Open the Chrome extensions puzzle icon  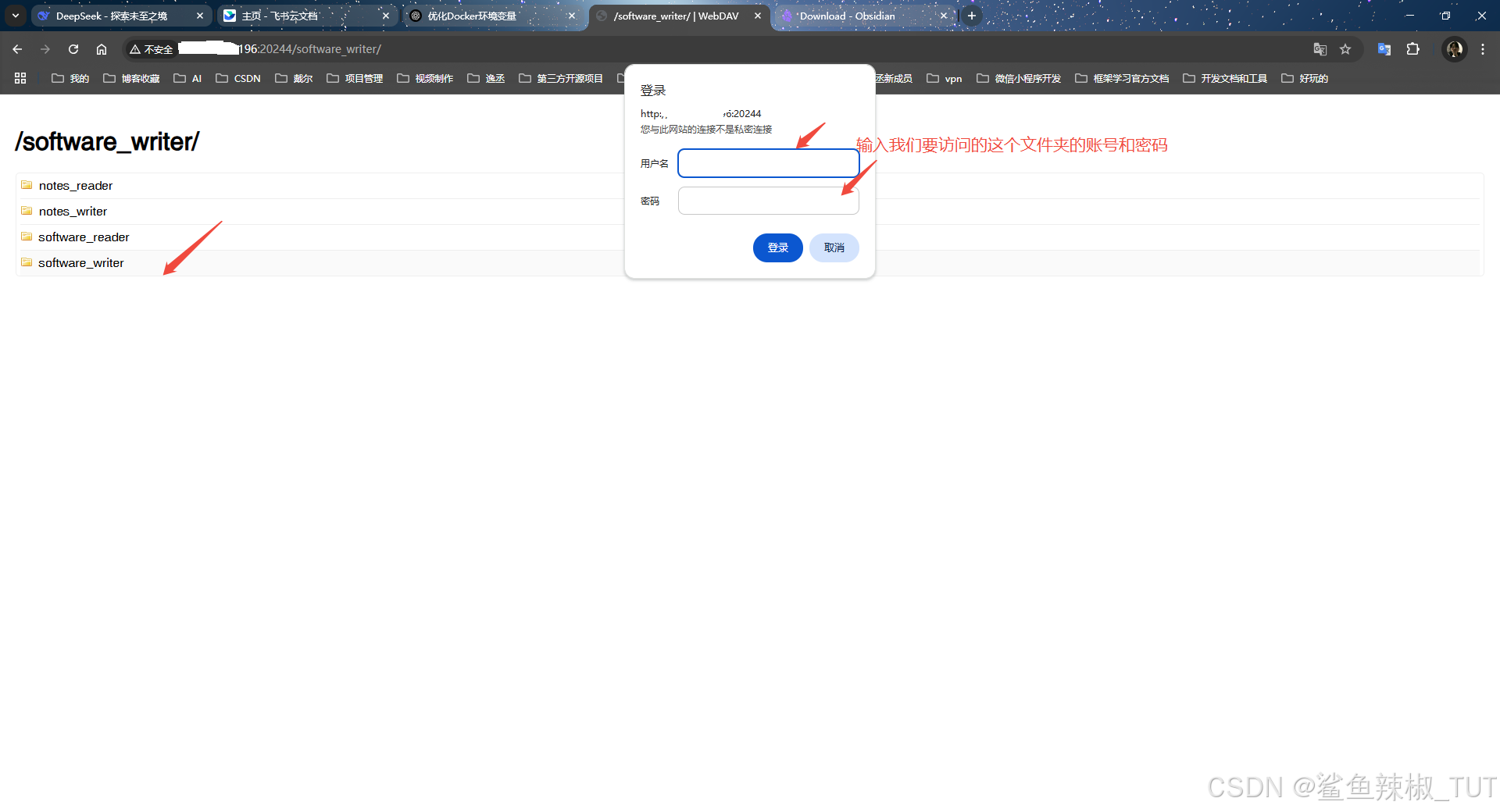(1413, 48)
